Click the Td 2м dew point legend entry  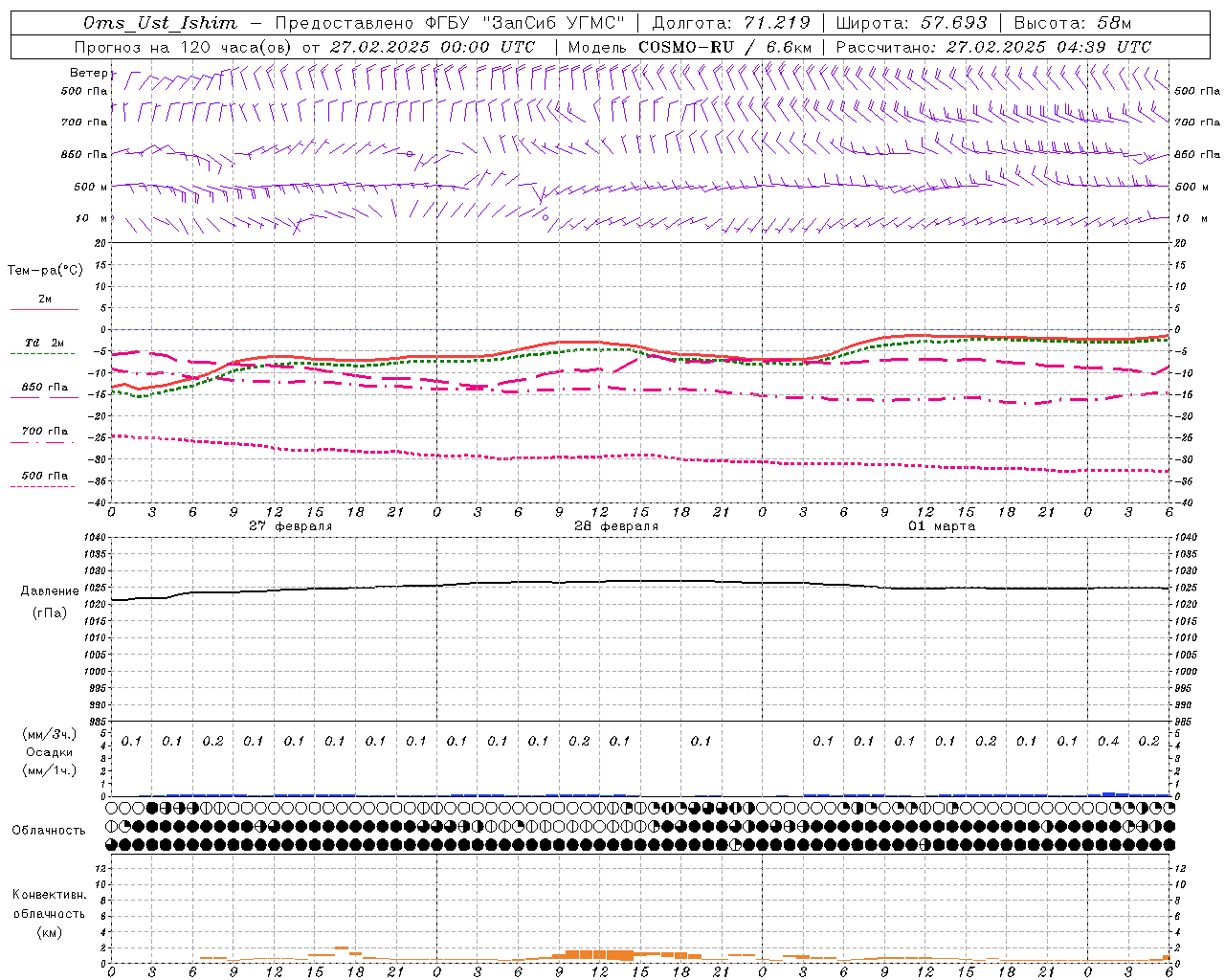coord(45,343)
